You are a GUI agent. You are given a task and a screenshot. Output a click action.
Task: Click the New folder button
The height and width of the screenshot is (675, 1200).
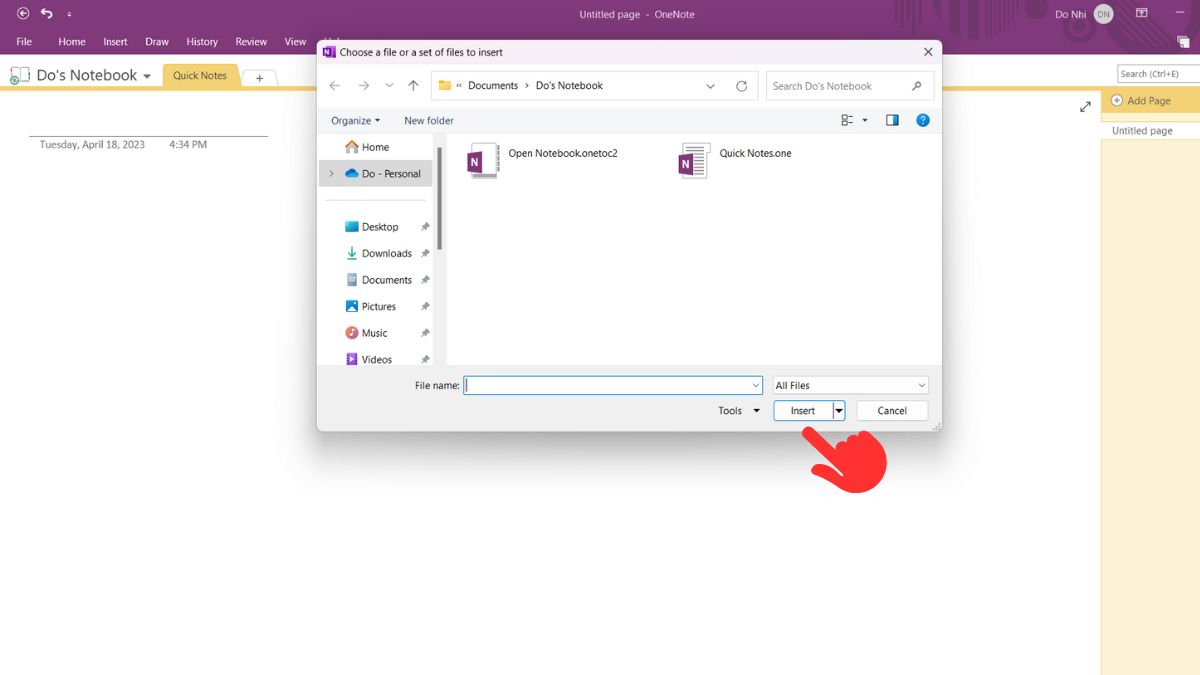[429, 120]
